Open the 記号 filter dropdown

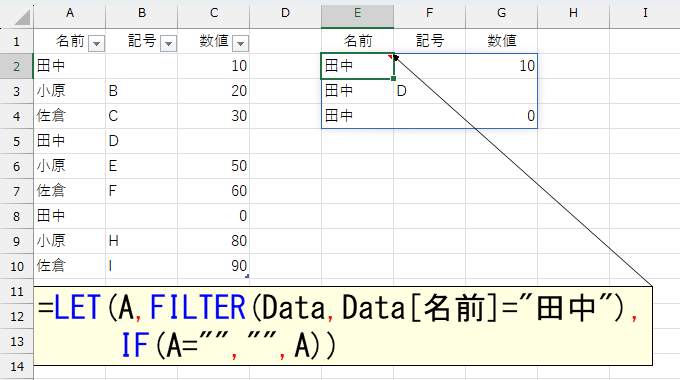point(168,43)
